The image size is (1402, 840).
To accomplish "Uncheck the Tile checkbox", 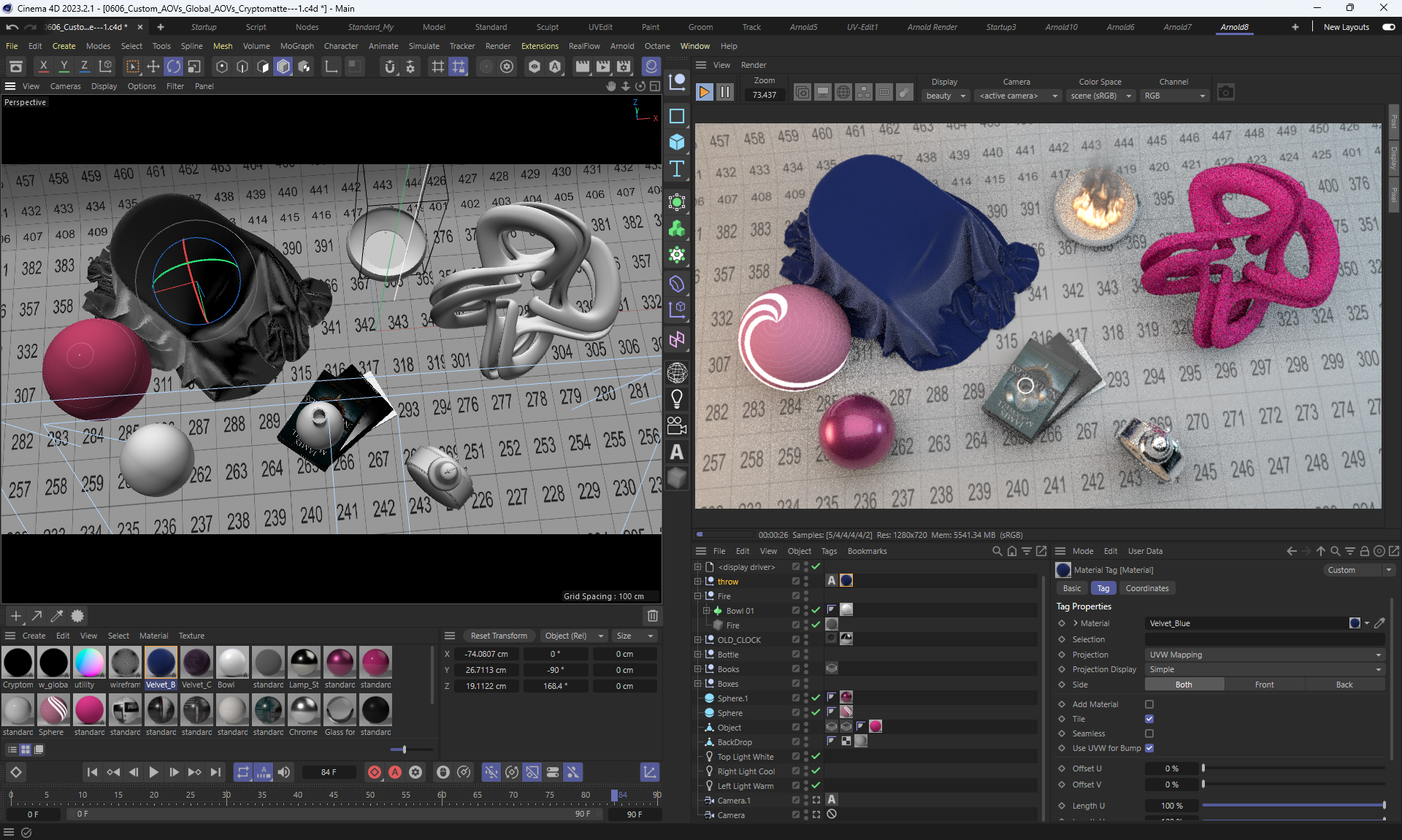I will coord(1149,719).
